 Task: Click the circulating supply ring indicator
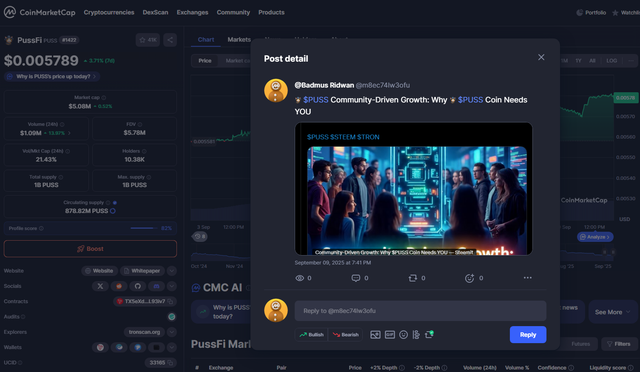pos(113,211)
